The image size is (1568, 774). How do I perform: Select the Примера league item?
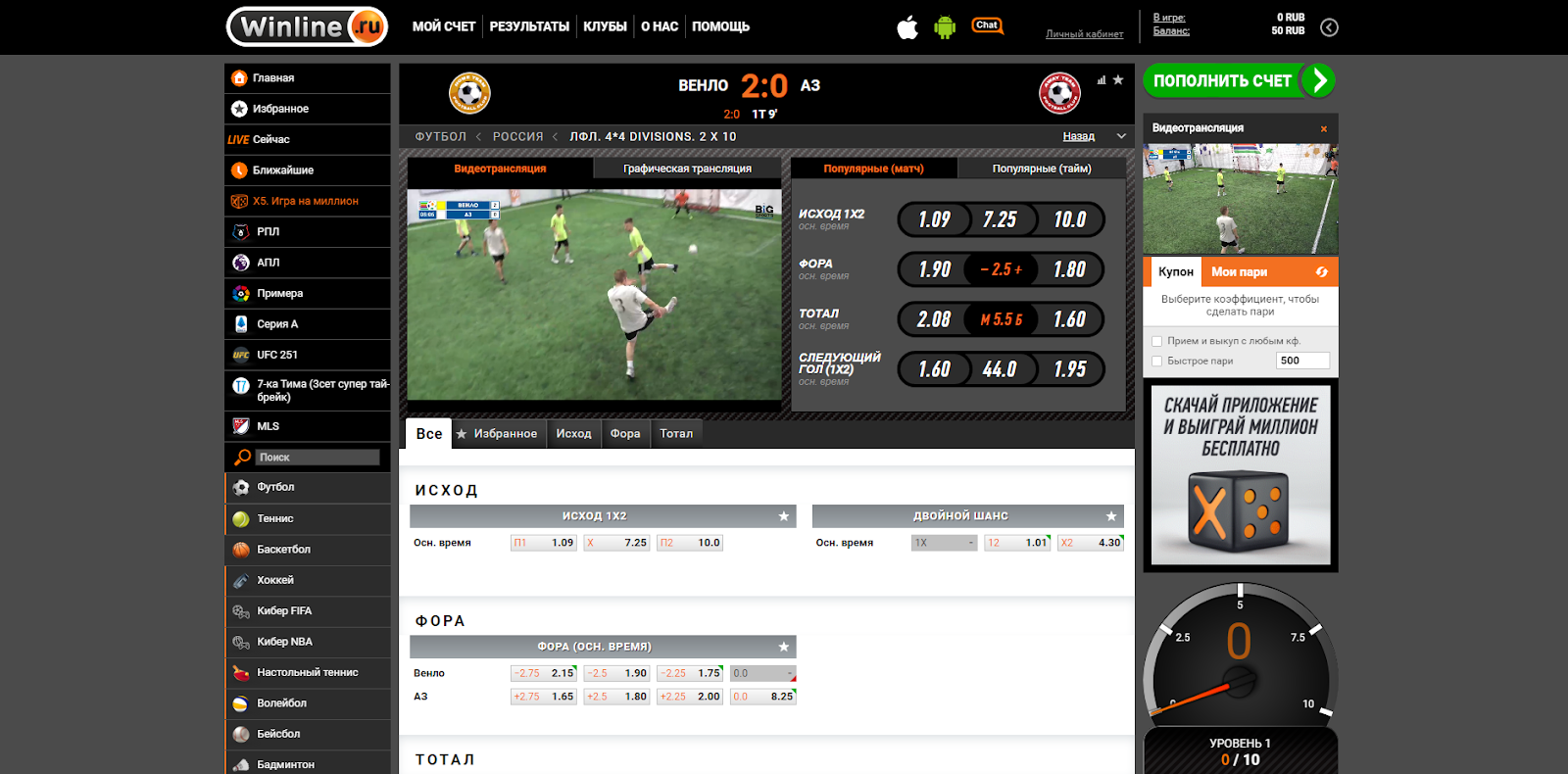[x=308, y=293]
